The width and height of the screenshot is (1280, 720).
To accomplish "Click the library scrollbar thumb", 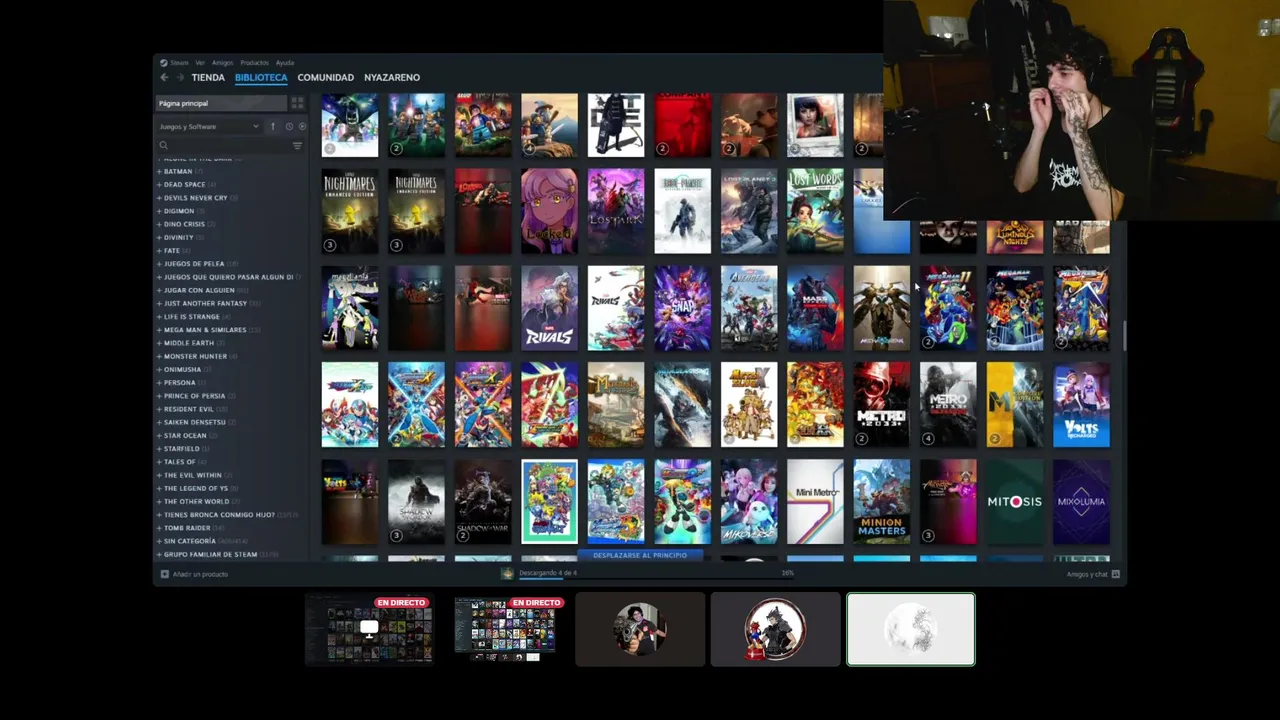I will coord(1124,337).
